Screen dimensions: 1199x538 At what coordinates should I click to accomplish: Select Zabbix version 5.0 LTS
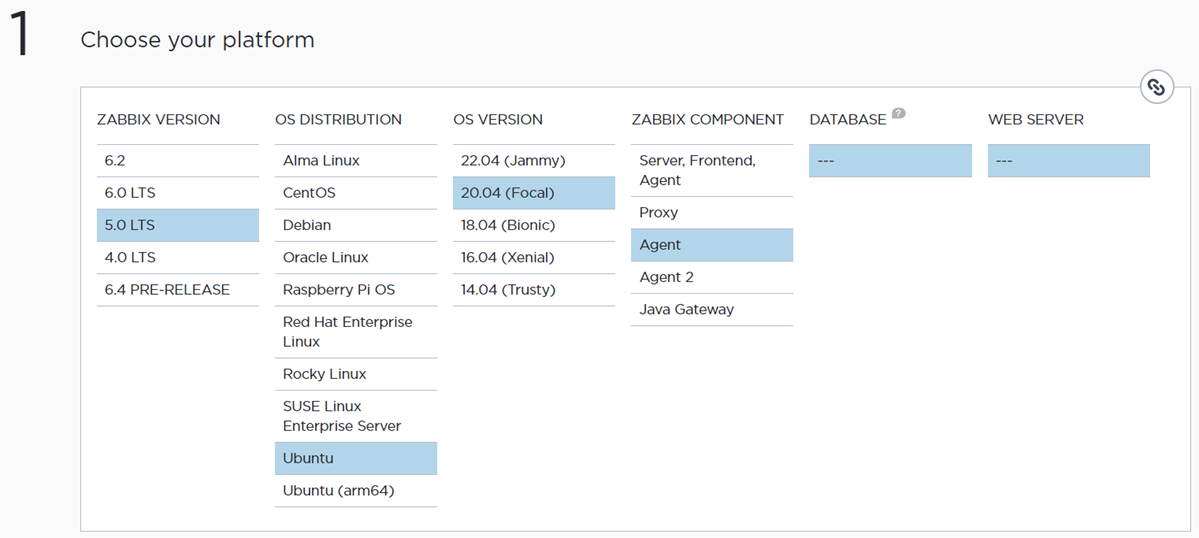[178, 225]
